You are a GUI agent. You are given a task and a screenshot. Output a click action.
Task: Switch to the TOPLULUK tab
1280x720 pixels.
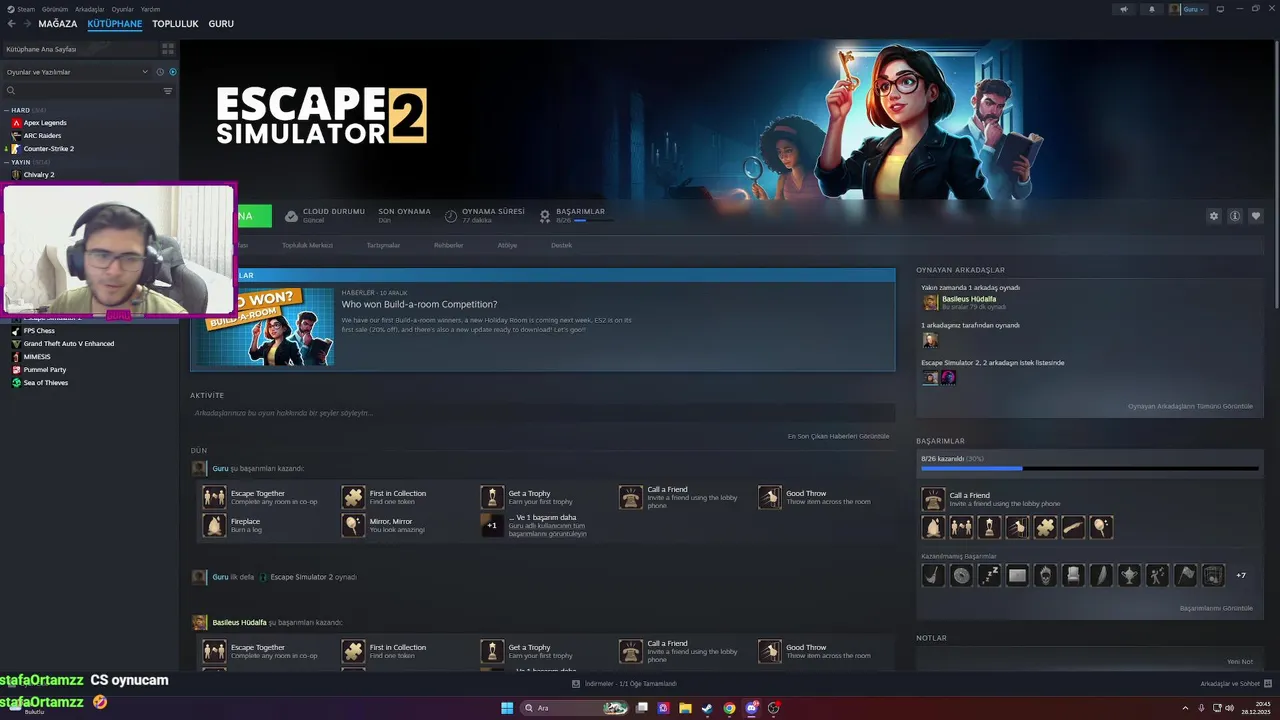(175, 24)
